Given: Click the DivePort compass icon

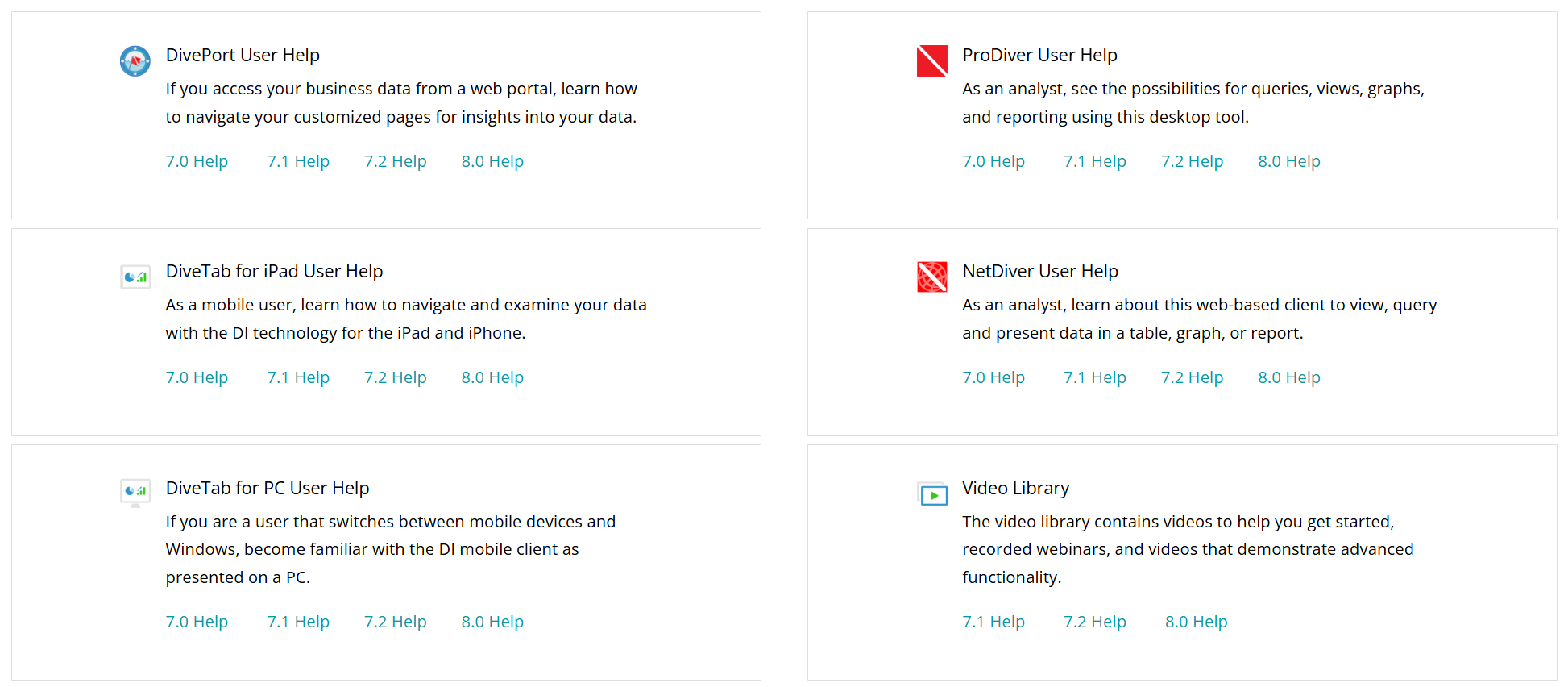Looking at the screenshot, I should (x=135, y=61).
